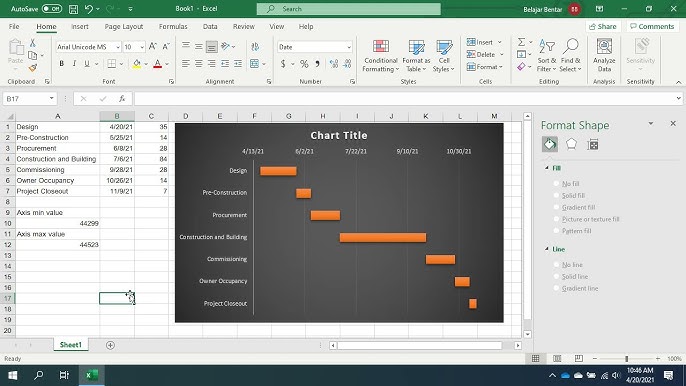Click the Share button

coord(603,27)
